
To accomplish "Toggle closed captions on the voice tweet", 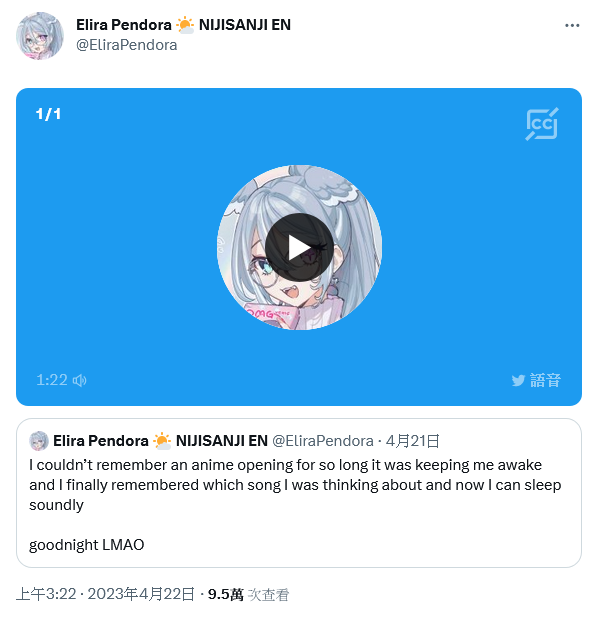I will [x=542, y=124].
